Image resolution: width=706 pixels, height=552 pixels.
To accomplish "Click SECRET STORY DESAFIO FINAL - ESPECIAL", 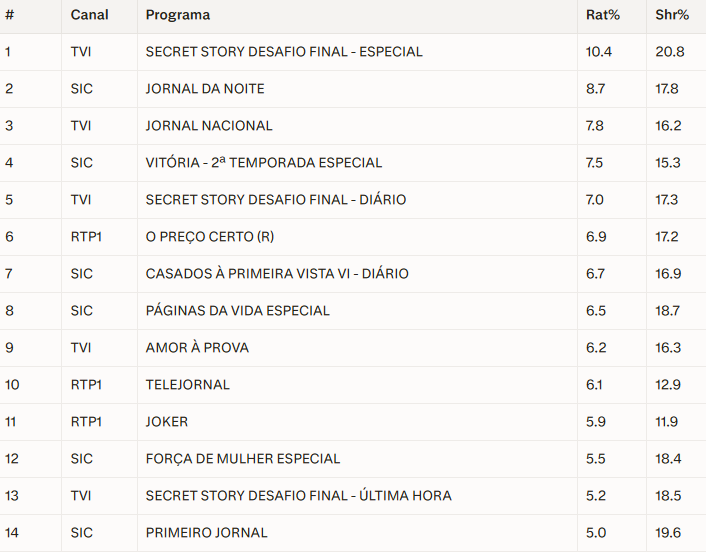I will pyautogui.click(x=284, y=52).
